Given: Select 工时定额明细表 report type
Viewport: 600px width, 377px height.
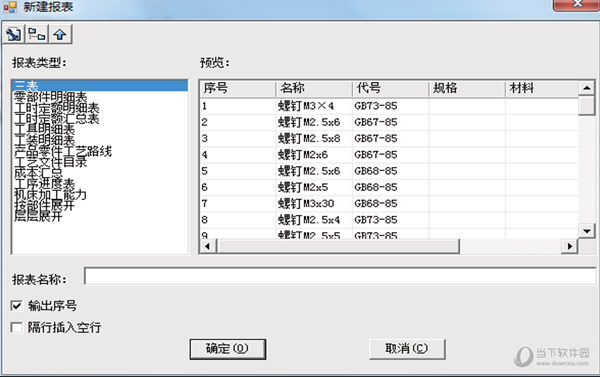Looking at the screenshot, I should tap(57, 108).
